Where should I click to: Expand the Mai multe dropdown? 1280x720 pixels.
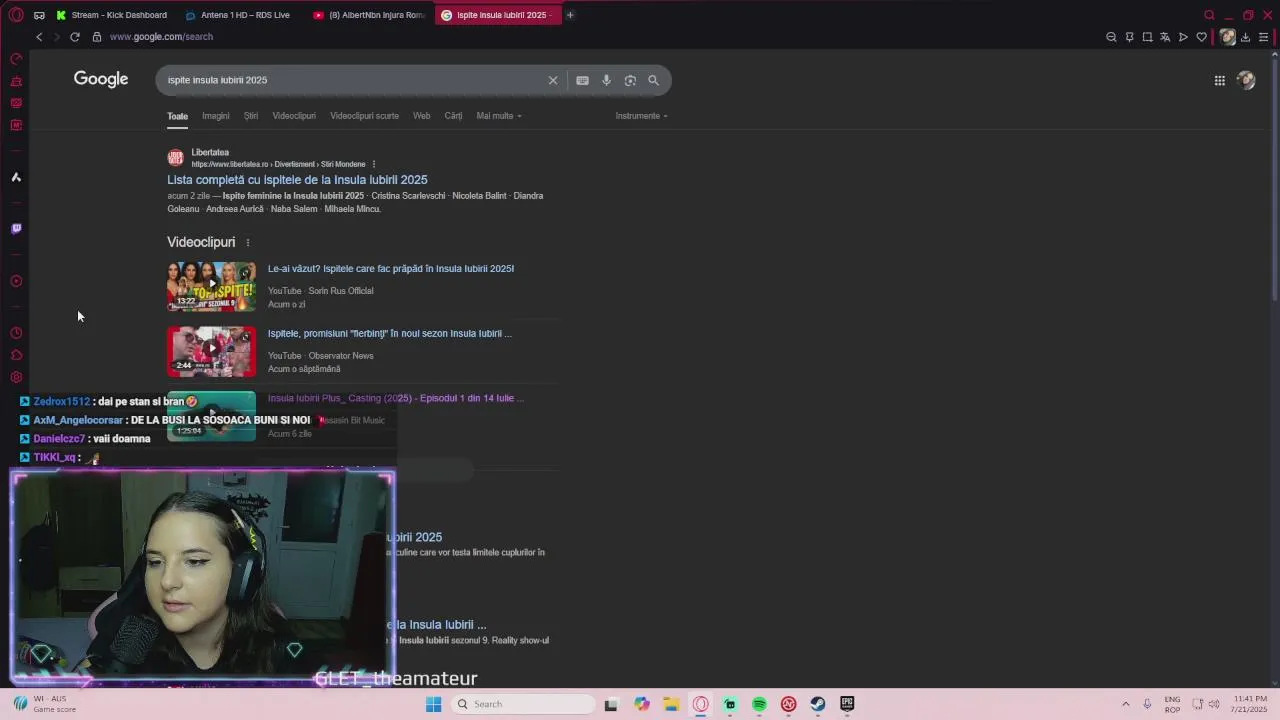point(499,116)
